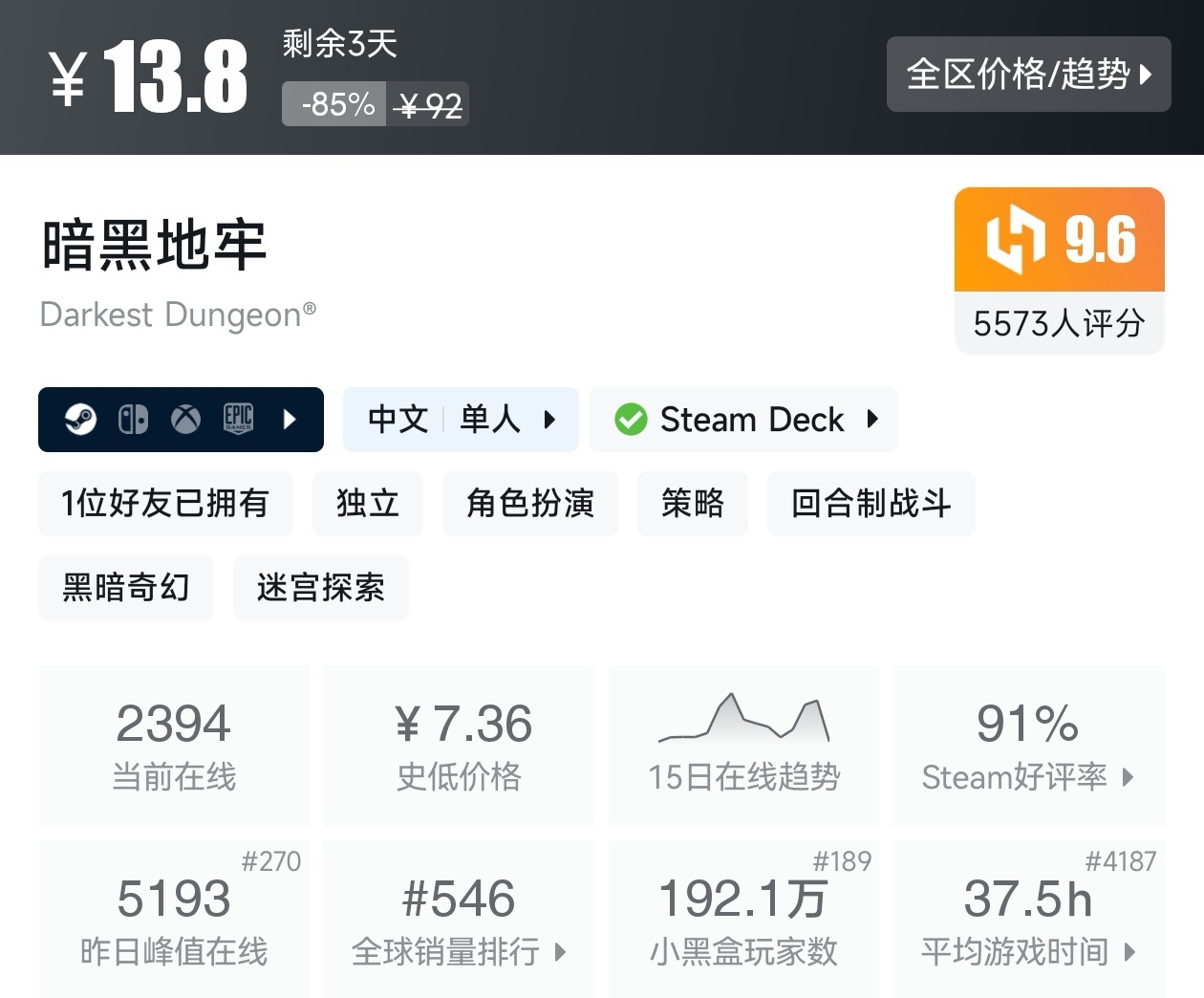Screen dimensions: 1204x998
Task: Click the Steam platform icon
Action: pos(81,419)
